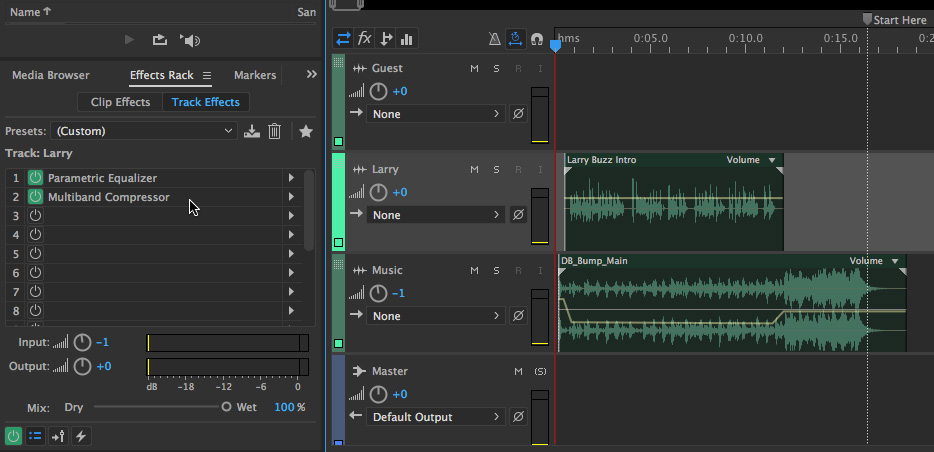The image size is (934, 452).
Task: Toggle global clip stretching icon
Action: pyautogui.click(x=515, y=39)
